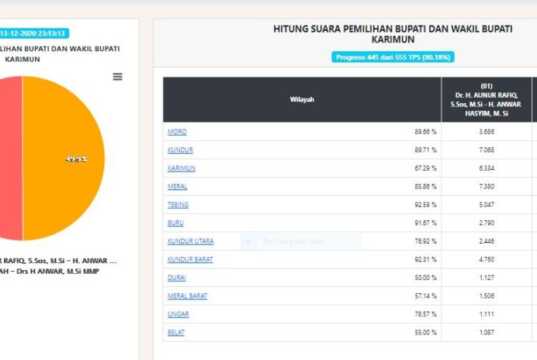This screenshot has height=360, width=537.
Task: Click the 'Wilayah' column header
Action: (302, 99)
